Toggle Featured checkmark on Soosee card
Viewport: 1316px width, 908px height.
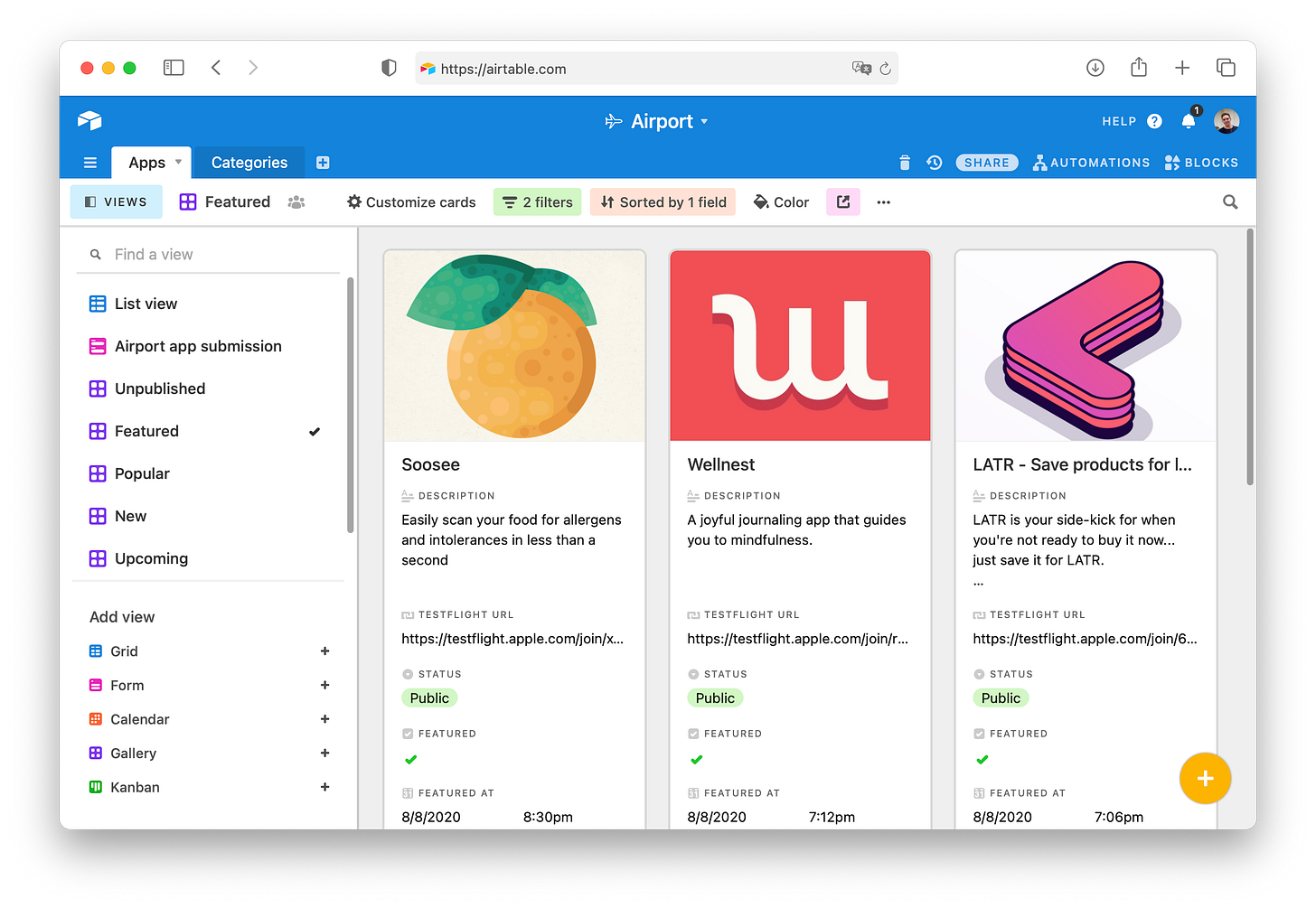point(410,760)
